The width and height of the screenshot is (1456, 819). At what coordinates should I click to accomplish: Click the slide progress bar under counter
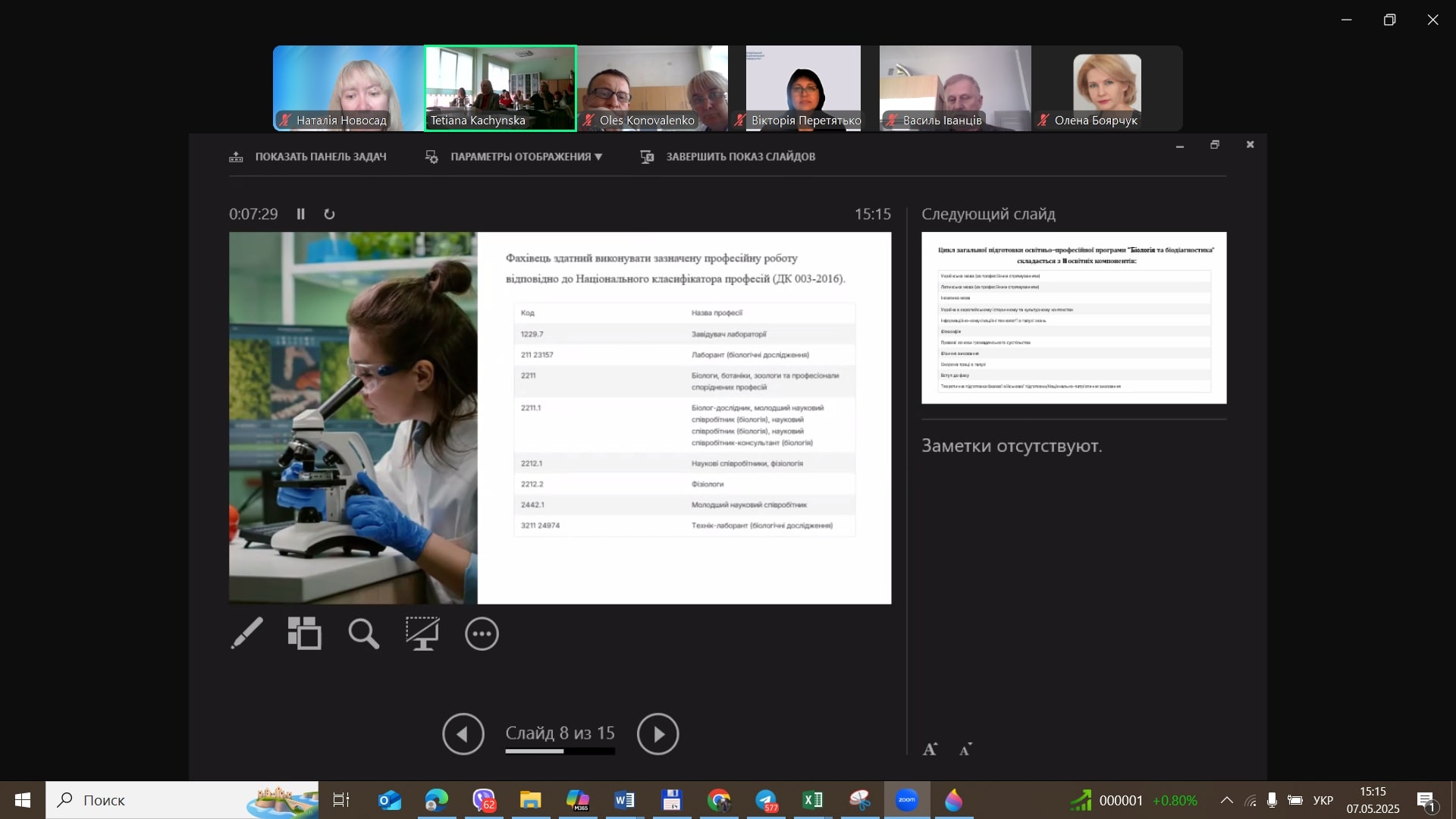point(560,752)
